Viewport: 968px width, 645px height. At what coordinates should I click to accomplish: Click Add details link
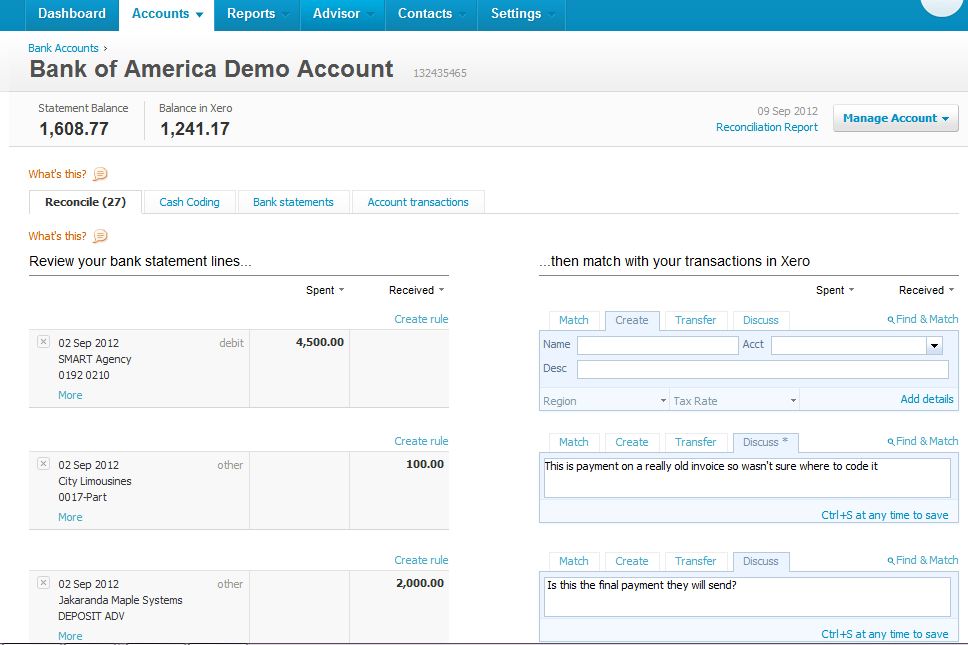927,399
